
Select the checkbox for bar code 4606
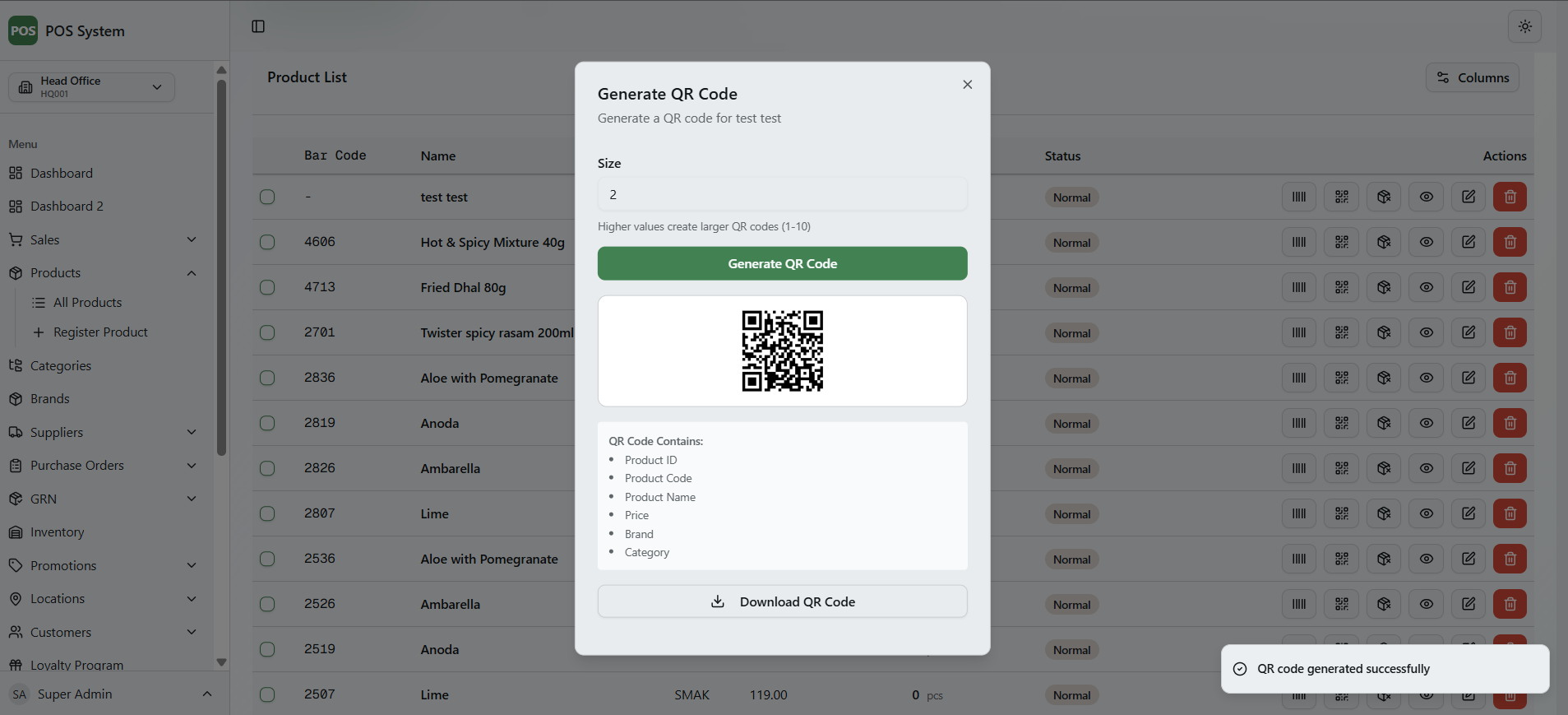[267, 242]
